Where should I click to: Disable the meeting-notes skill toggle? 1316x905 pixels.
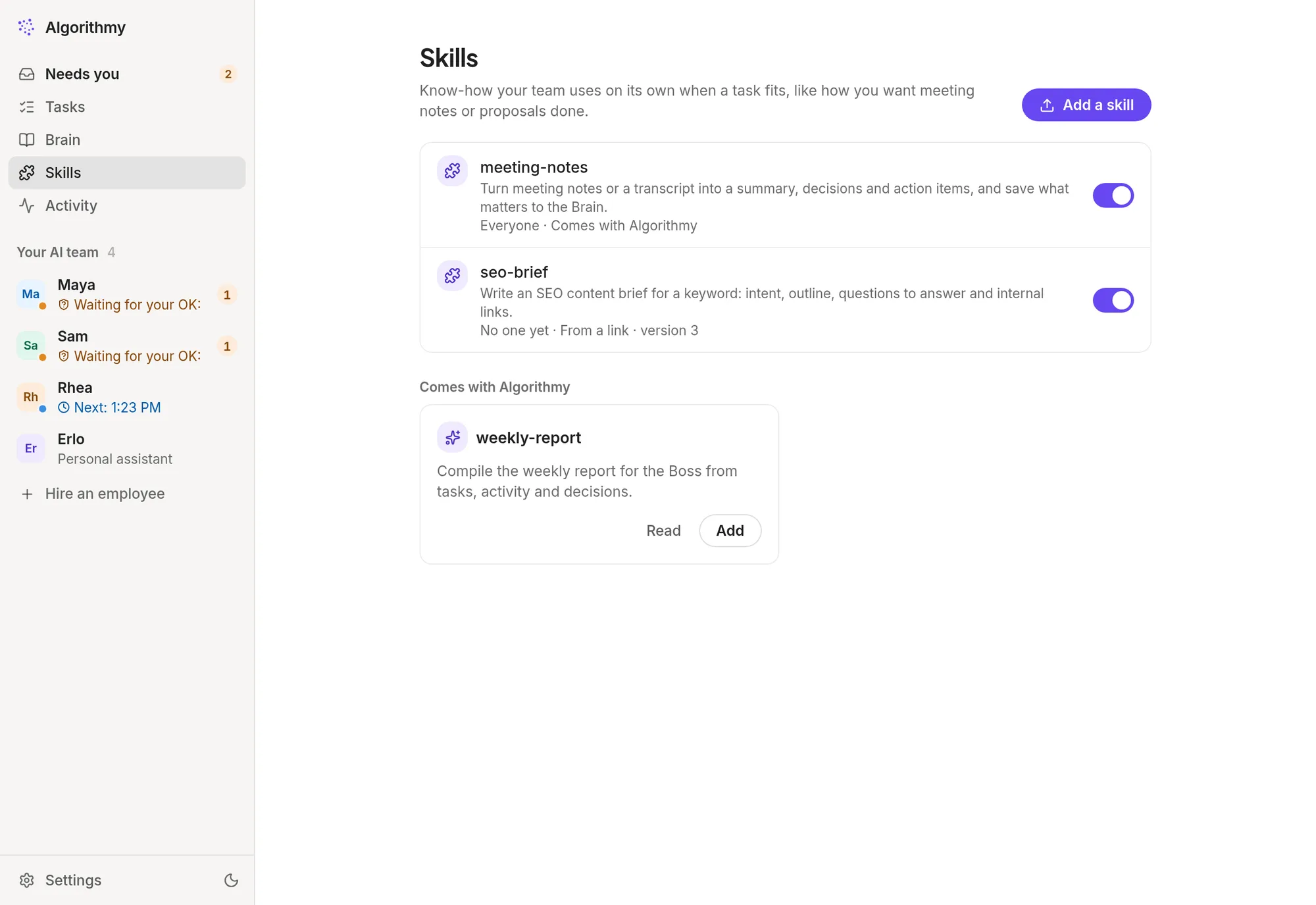coord(1113,195)
